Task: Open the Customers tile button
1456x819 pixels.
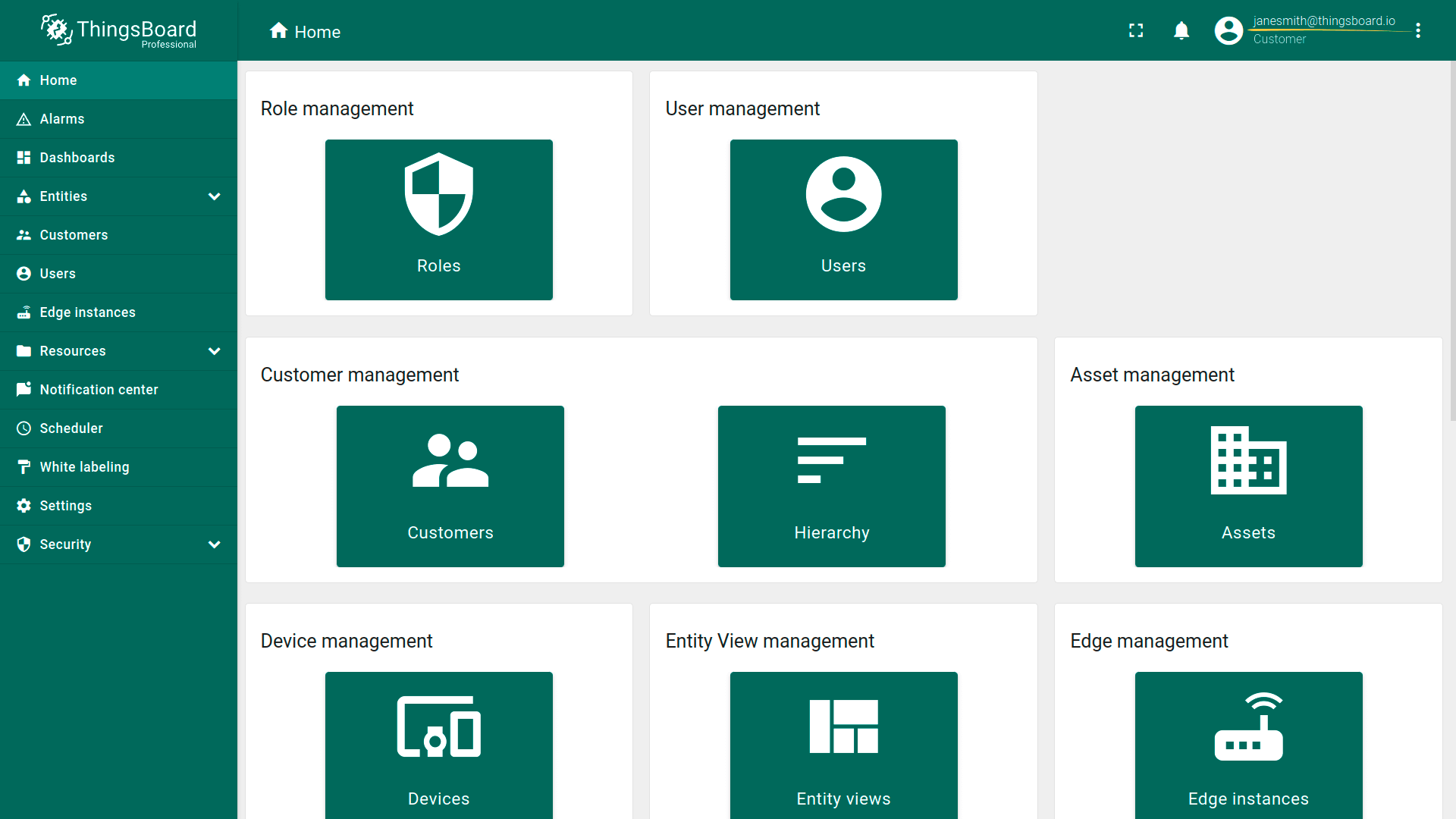Action: point(450,486)
